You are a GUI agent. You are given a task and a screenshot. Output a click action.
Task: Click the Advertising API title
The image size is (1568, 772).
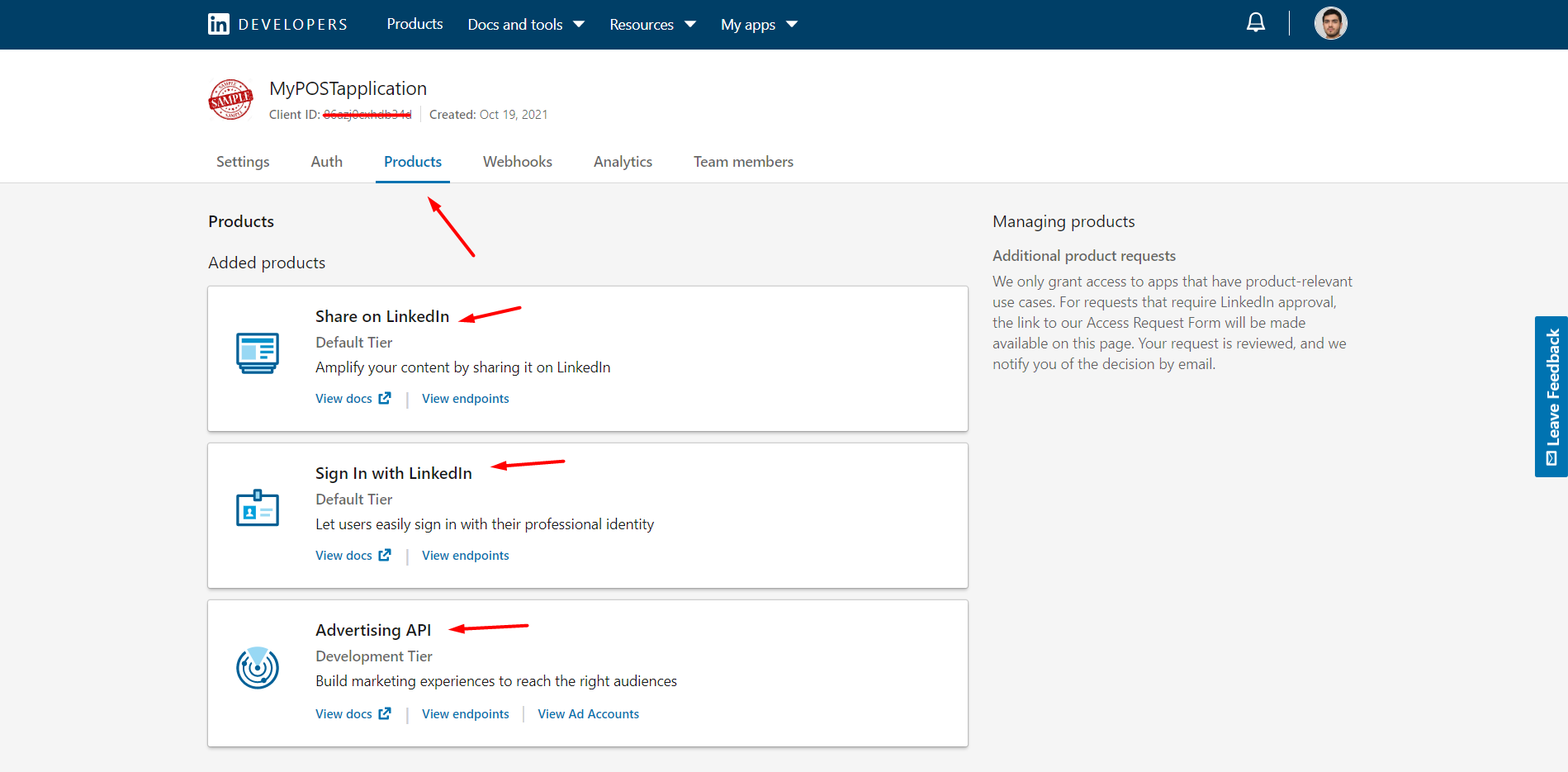click(x=373, y=630)
